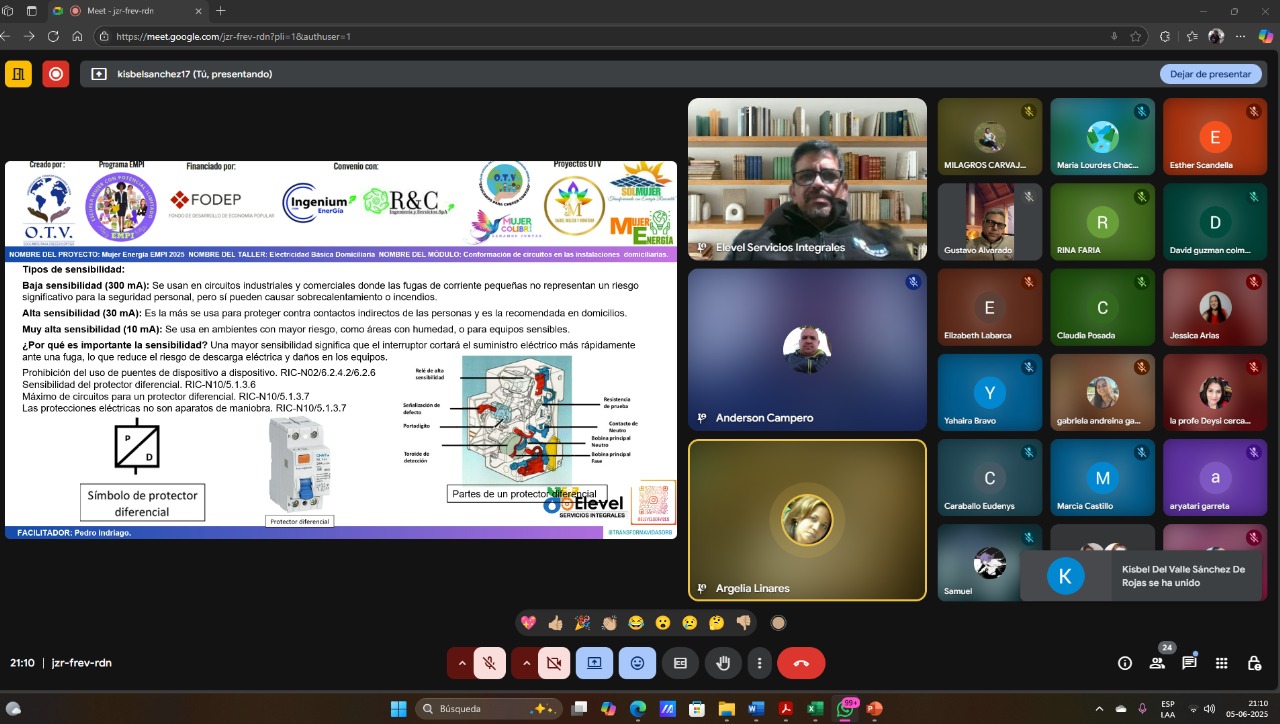This screenshot has width=1280, height=724.
Task: Raise your hand in the meeting
Action: click(723, 663)
